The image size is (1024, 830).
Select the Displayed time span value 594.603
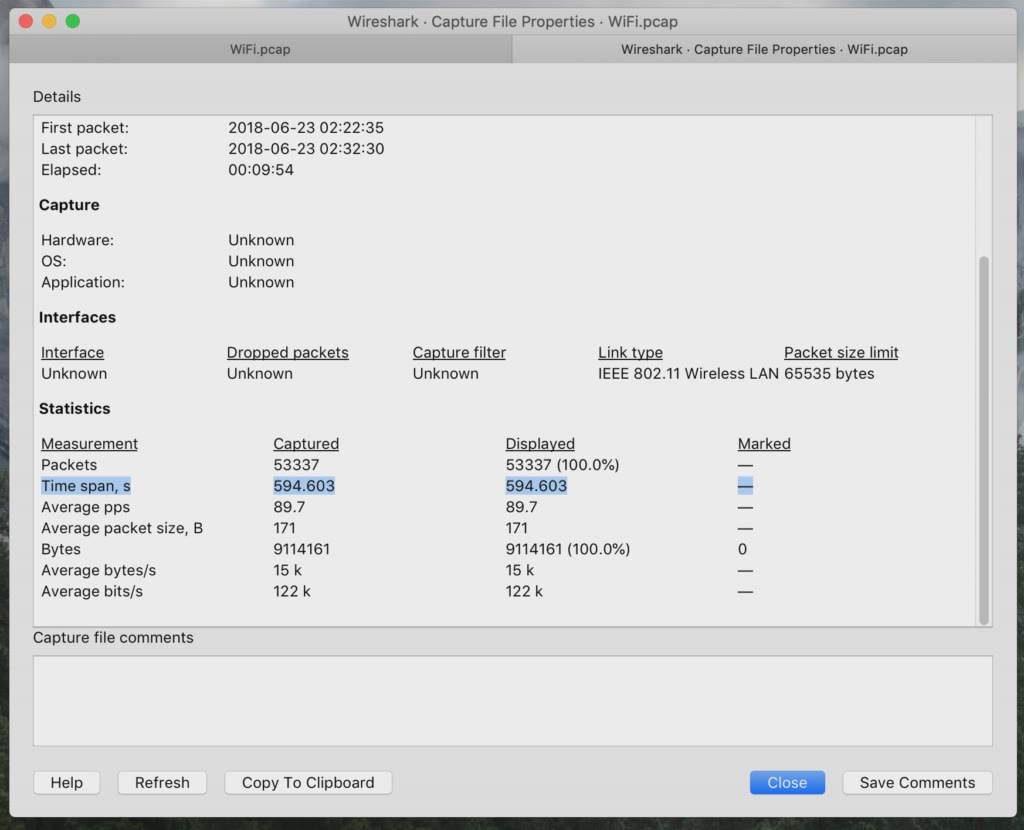click(536, 486)
